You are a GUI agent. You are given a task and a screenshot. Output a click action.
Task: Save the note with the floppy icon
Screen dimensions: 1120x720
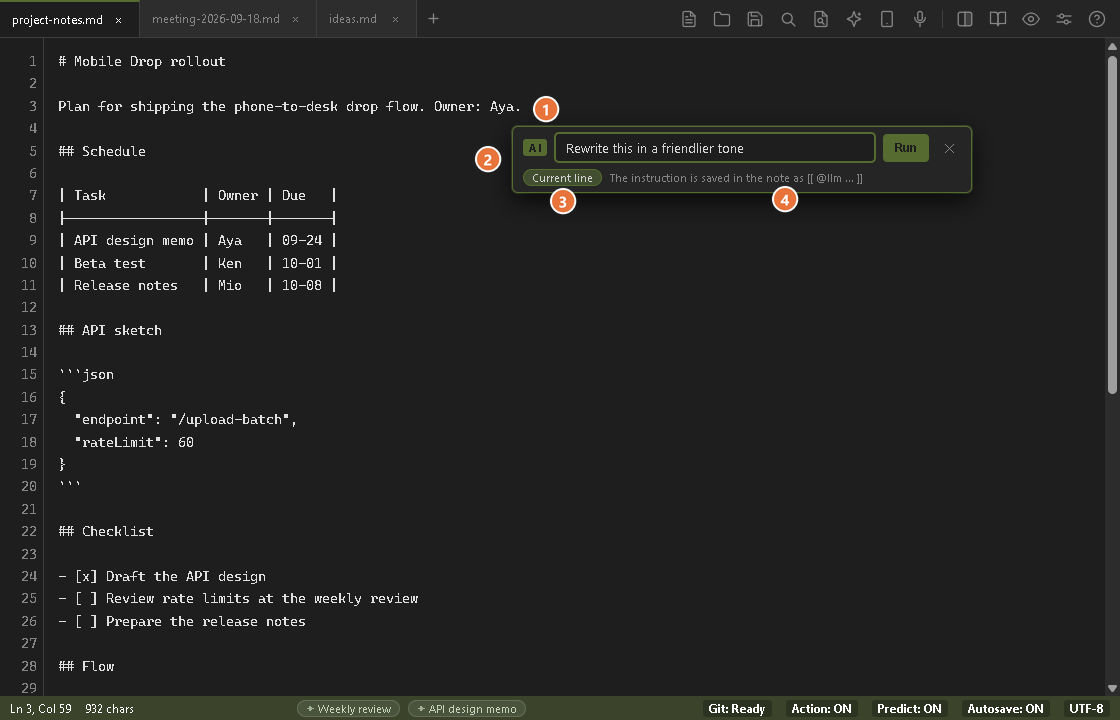755,19
